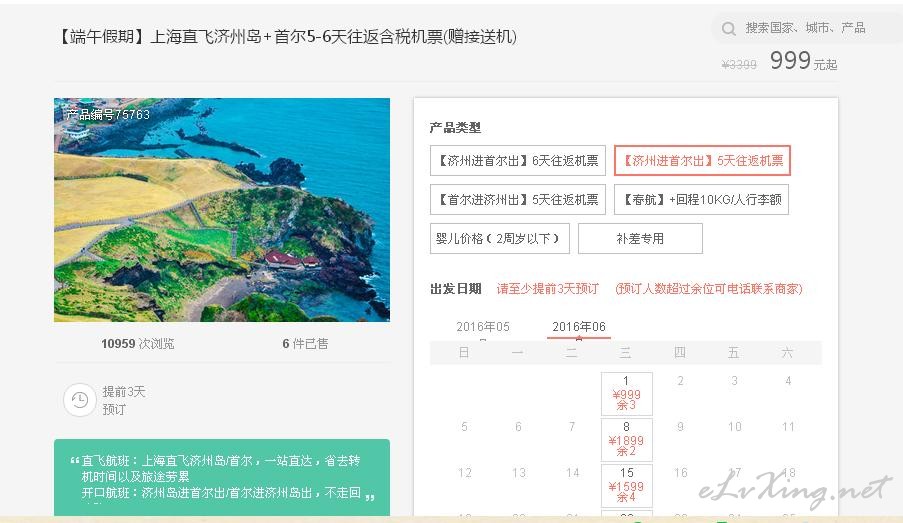Image resolution: width=903 pixels, height=523 pixels.
Task: Select 婴儿价格(2周岁以下) option
Action: tap(499, 238)
